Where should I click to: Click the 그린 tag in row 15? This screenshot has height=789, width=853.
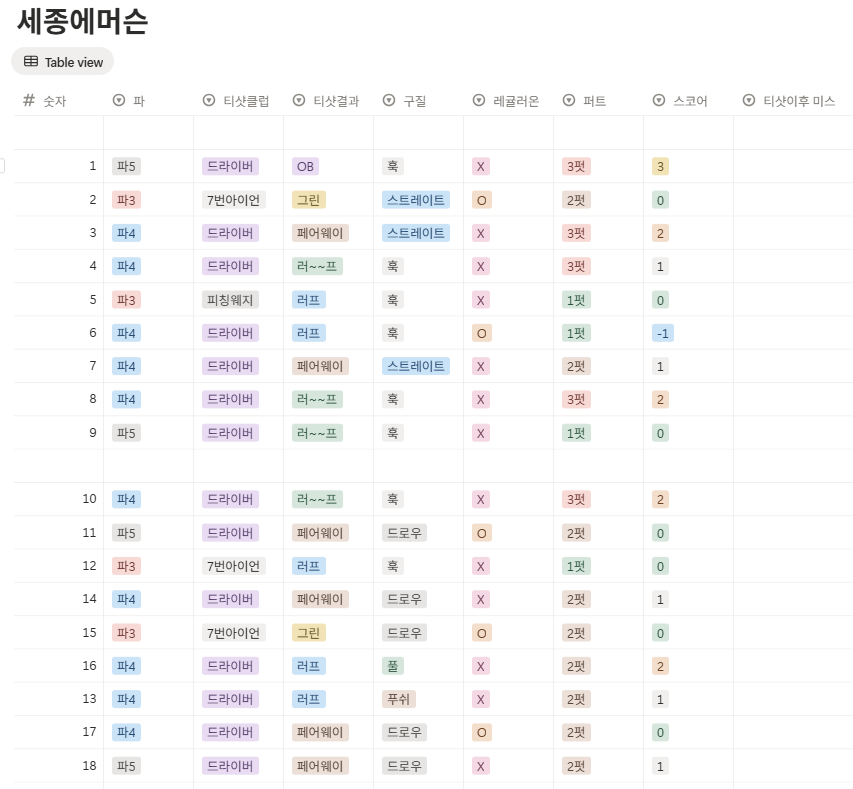(x=309, y=632)
